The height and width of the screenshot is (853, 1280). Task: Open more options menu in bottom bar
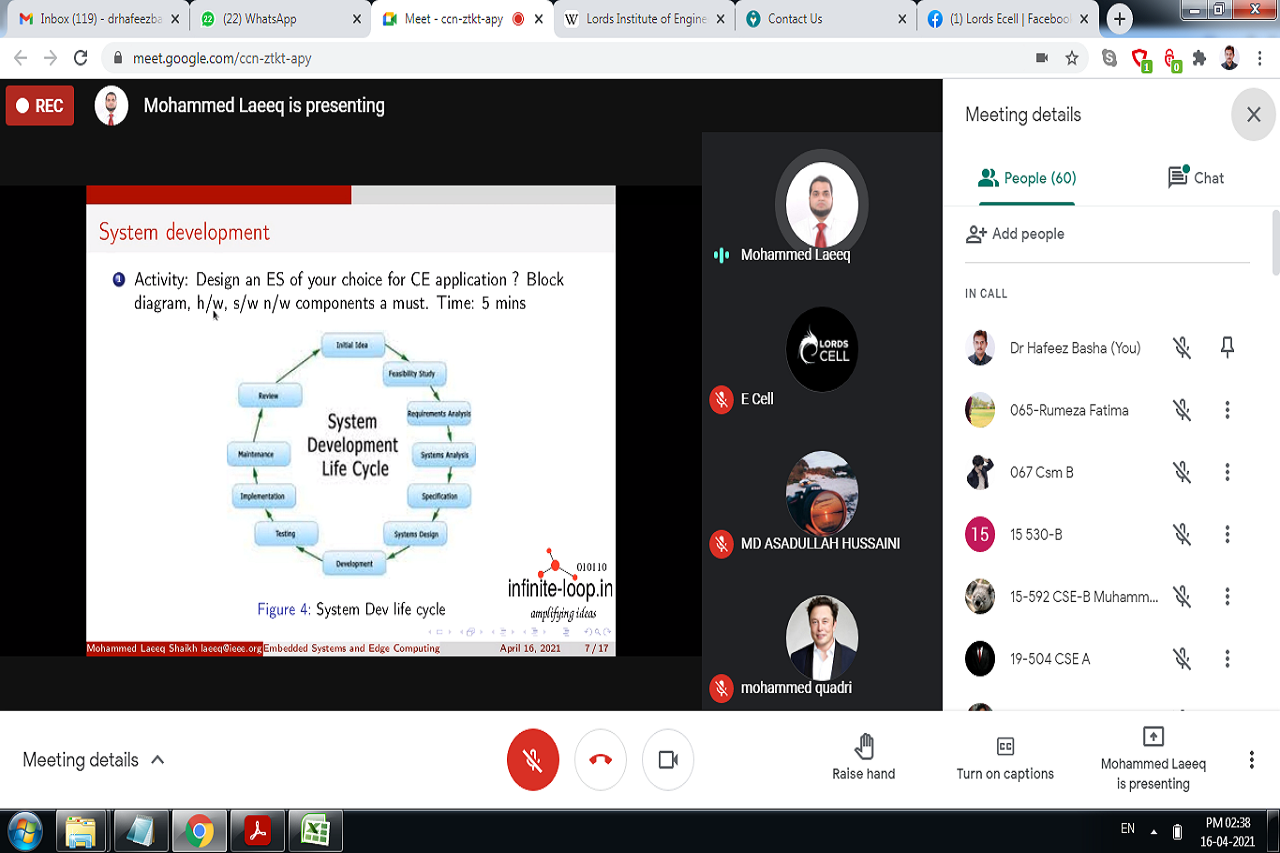point(1251,760)
